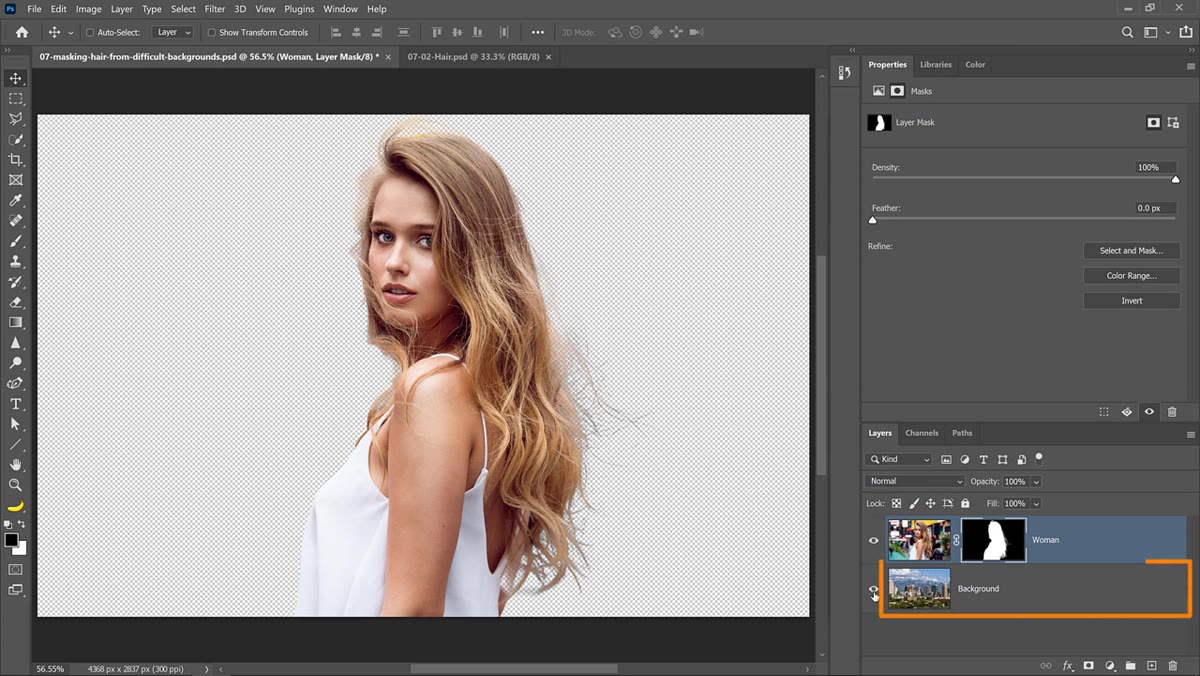Select the Move tool in toolbar

(15, 78)
